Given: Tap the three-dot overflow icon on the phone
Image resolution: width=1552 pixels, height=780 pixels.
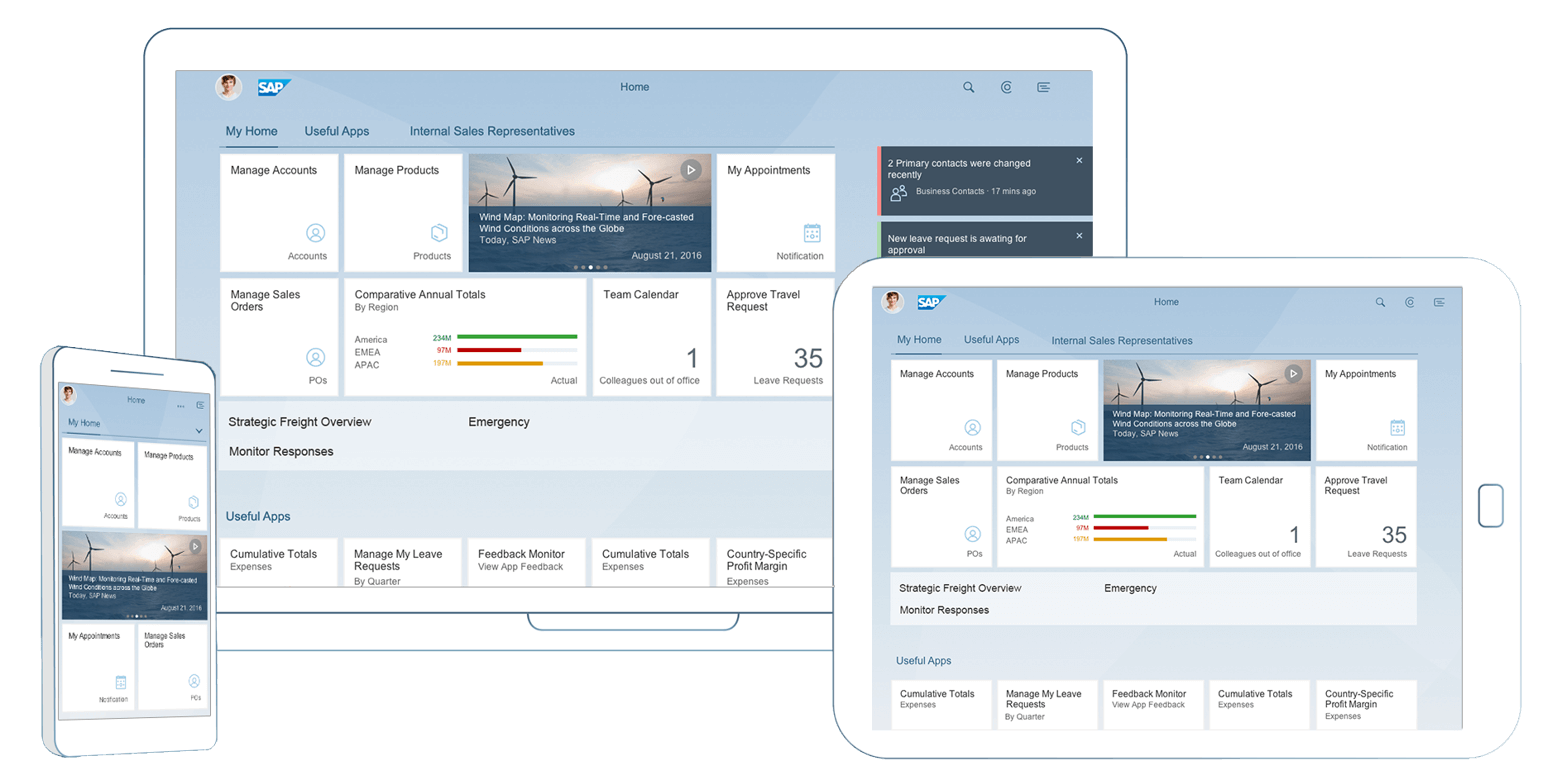Looking at the screenshot, I should pyautogui.click(x=181, y=406).
